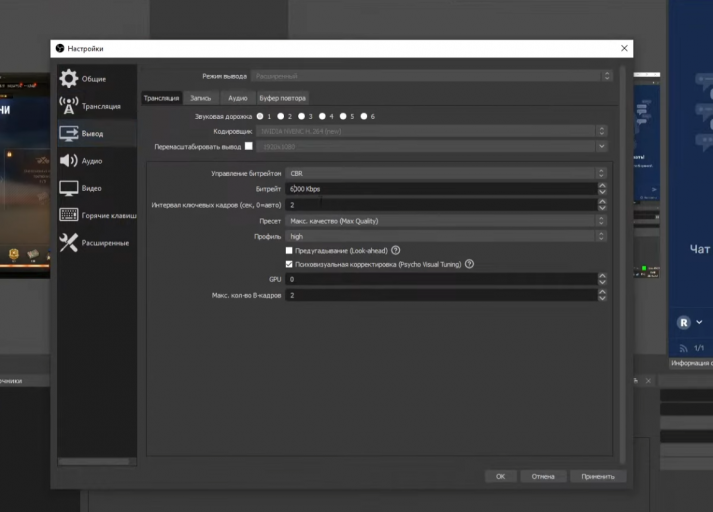Click the OBS logo in Настройки title bar
The width and height of the screenshot is (713, 512).
tap(60, 48)
